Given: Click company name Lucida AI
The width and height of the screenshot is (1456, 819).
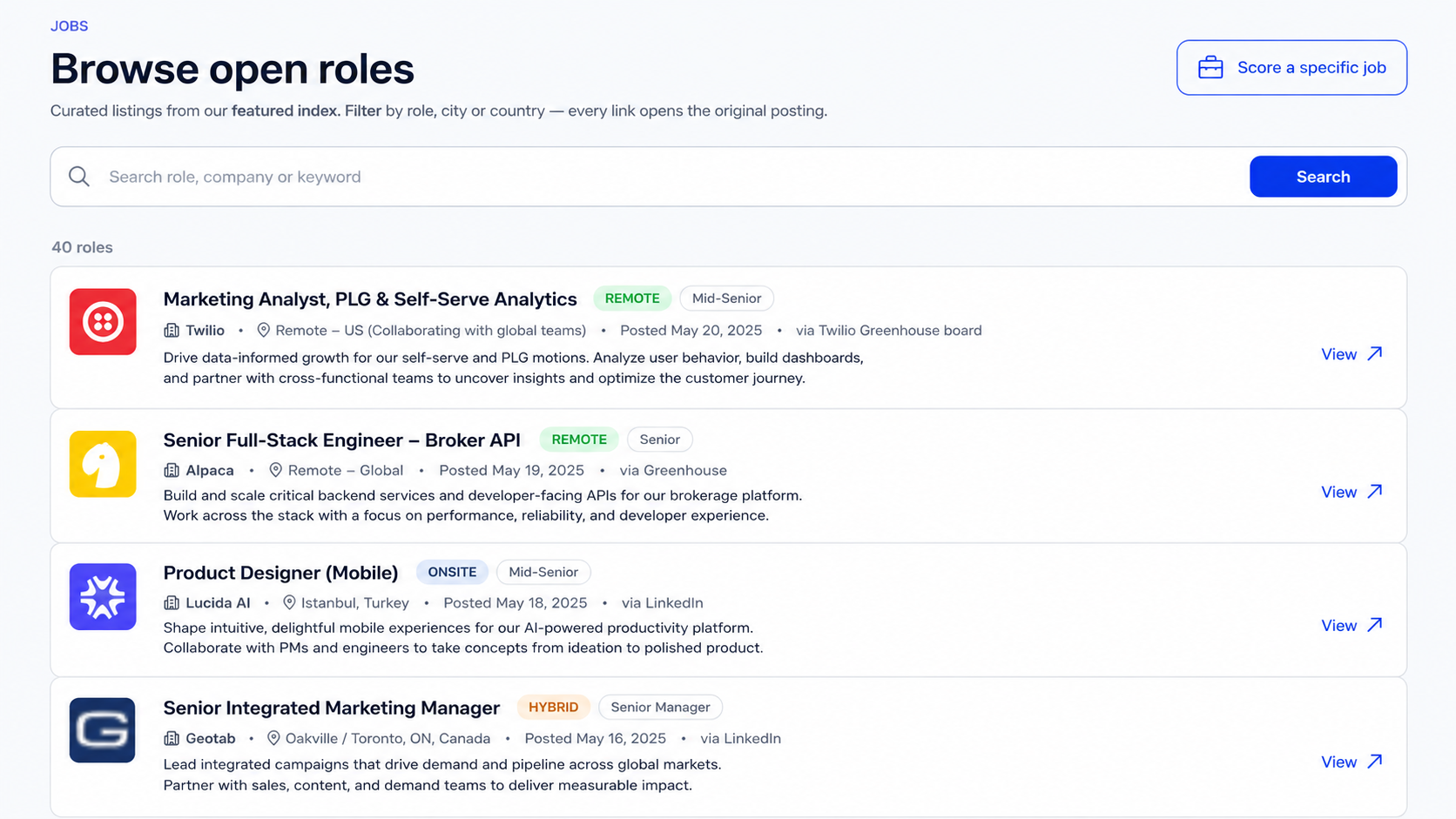Looking at the screenshot, I should 218,603.
